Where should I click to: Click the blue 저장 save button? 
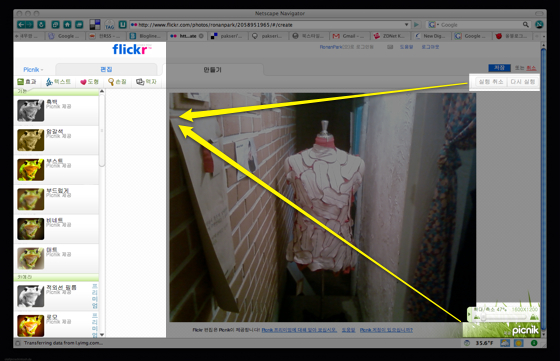(x=499, y=68)
